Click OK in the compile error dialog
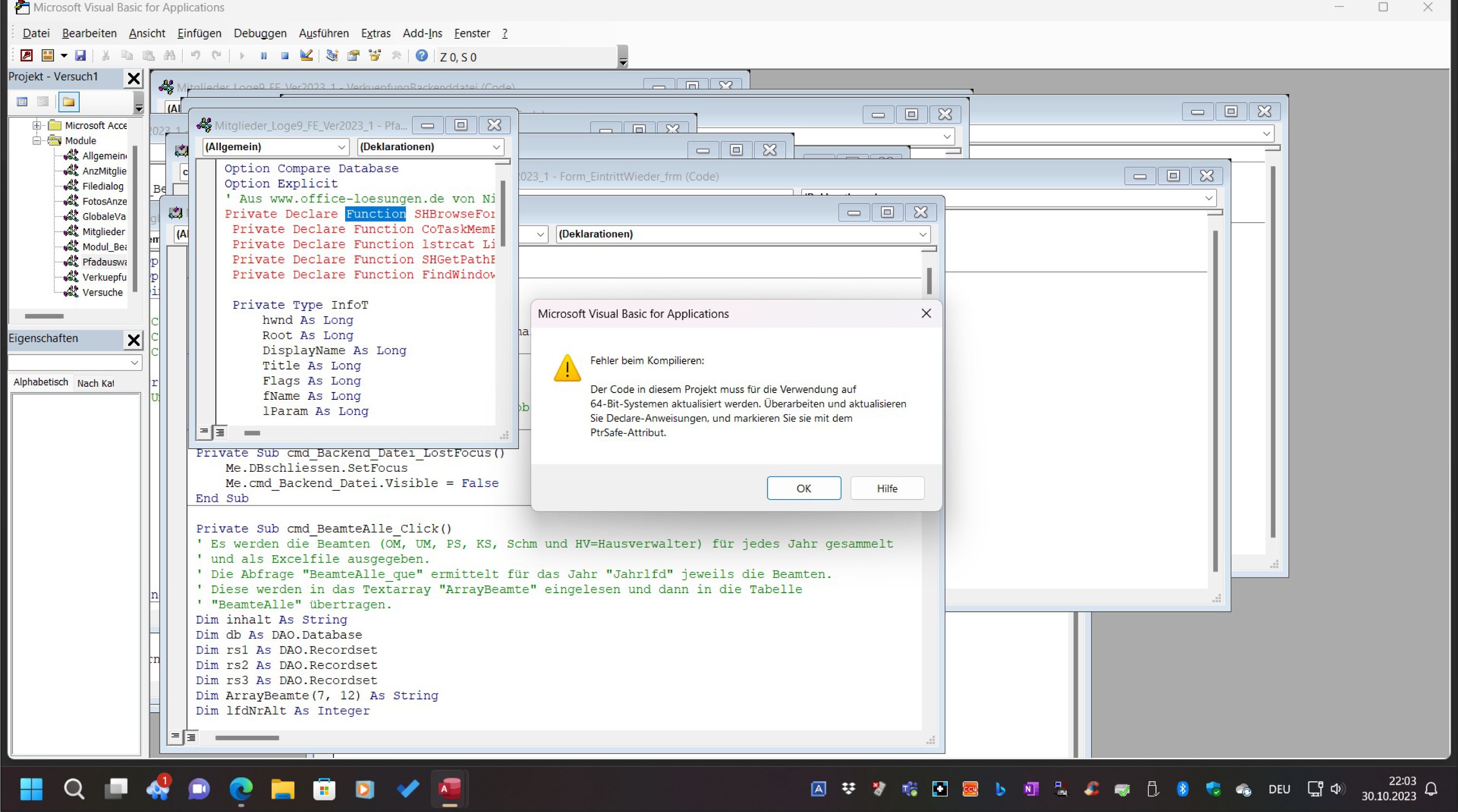Viewport: 1458px width, 812px height. (x=803, y=488)
